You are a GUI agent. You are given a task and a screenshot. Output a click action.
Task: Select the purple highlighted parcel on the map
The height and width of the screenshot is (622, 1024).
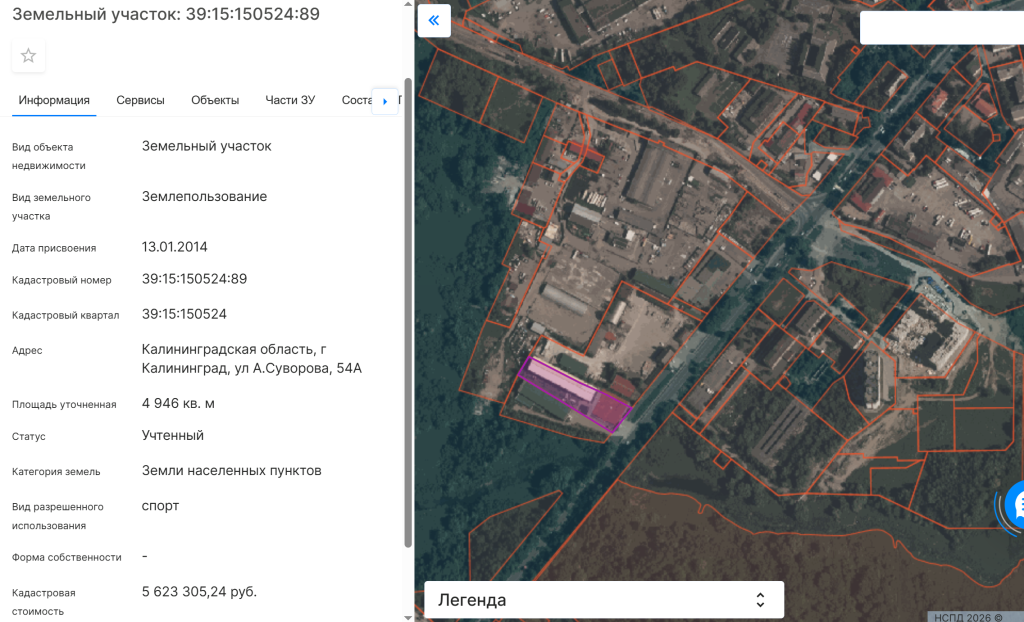pyautogui.click(x=574, y=394)
